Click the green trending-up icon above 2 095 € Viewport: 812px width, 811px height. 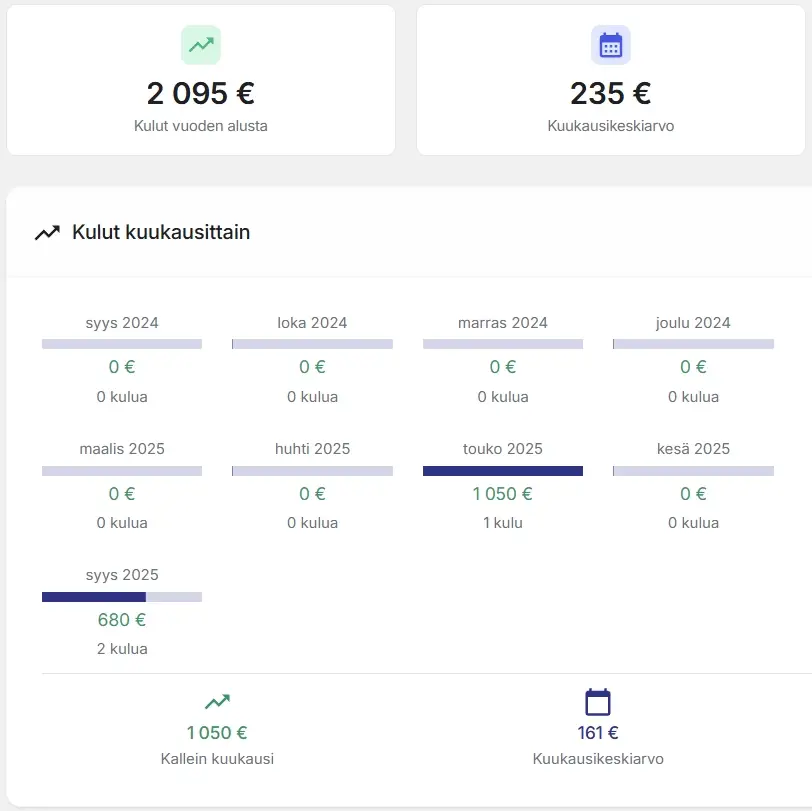(201, 45)
